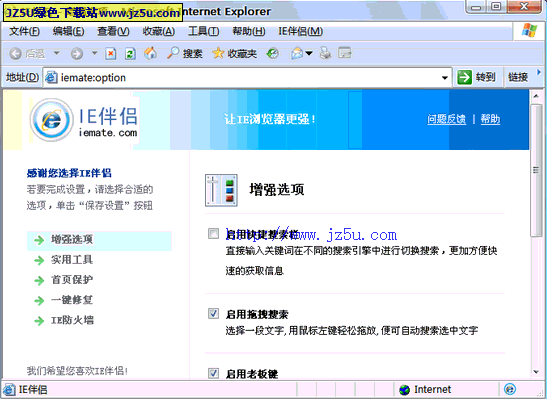This screenshot has width=547, height=399.
Task: Open the 编辑(E) menu
Action: [68, 31]
